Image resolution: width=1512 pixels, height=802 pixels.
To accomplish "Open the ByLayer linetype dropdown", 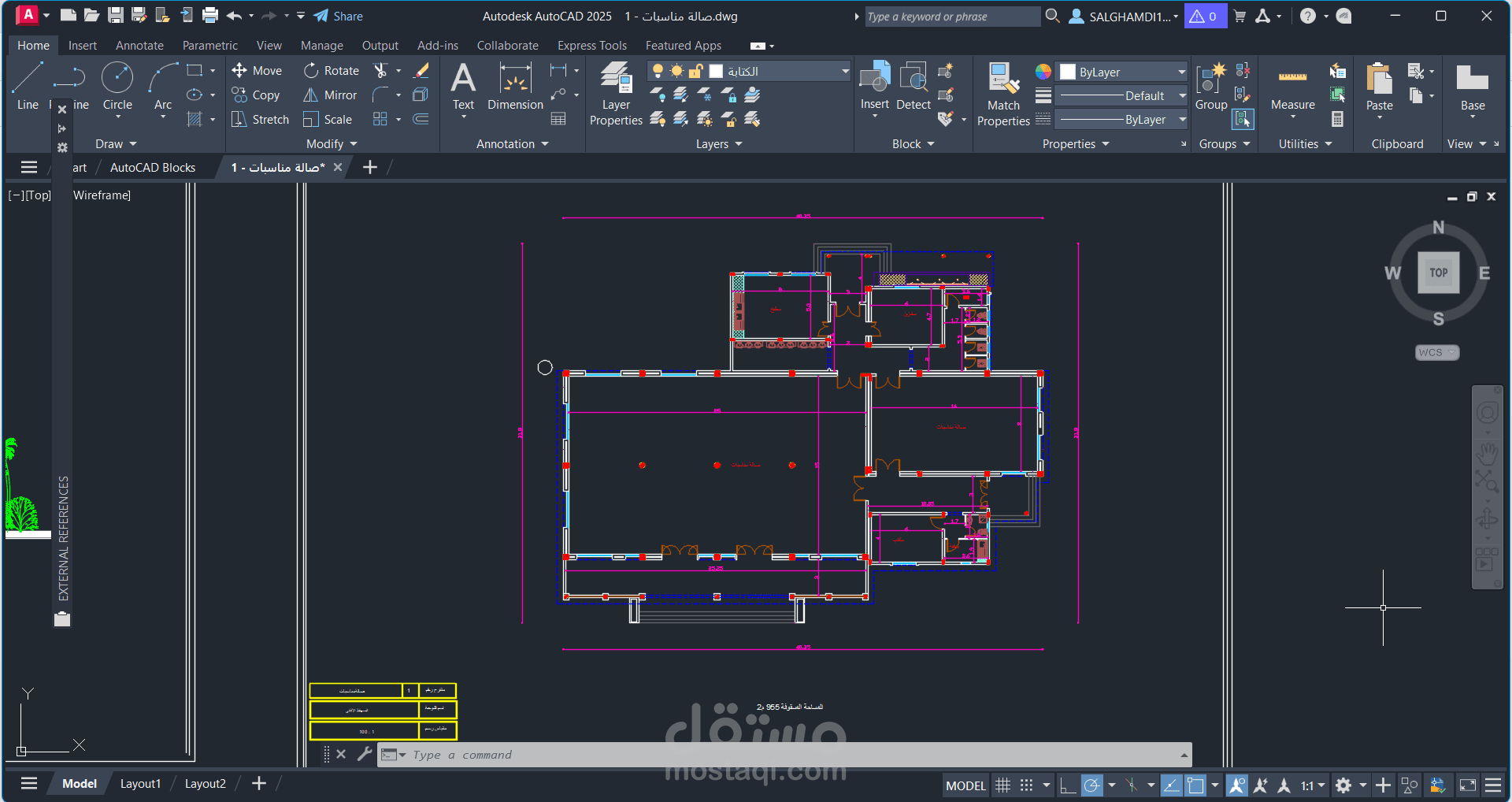I will coord(1121,120).
